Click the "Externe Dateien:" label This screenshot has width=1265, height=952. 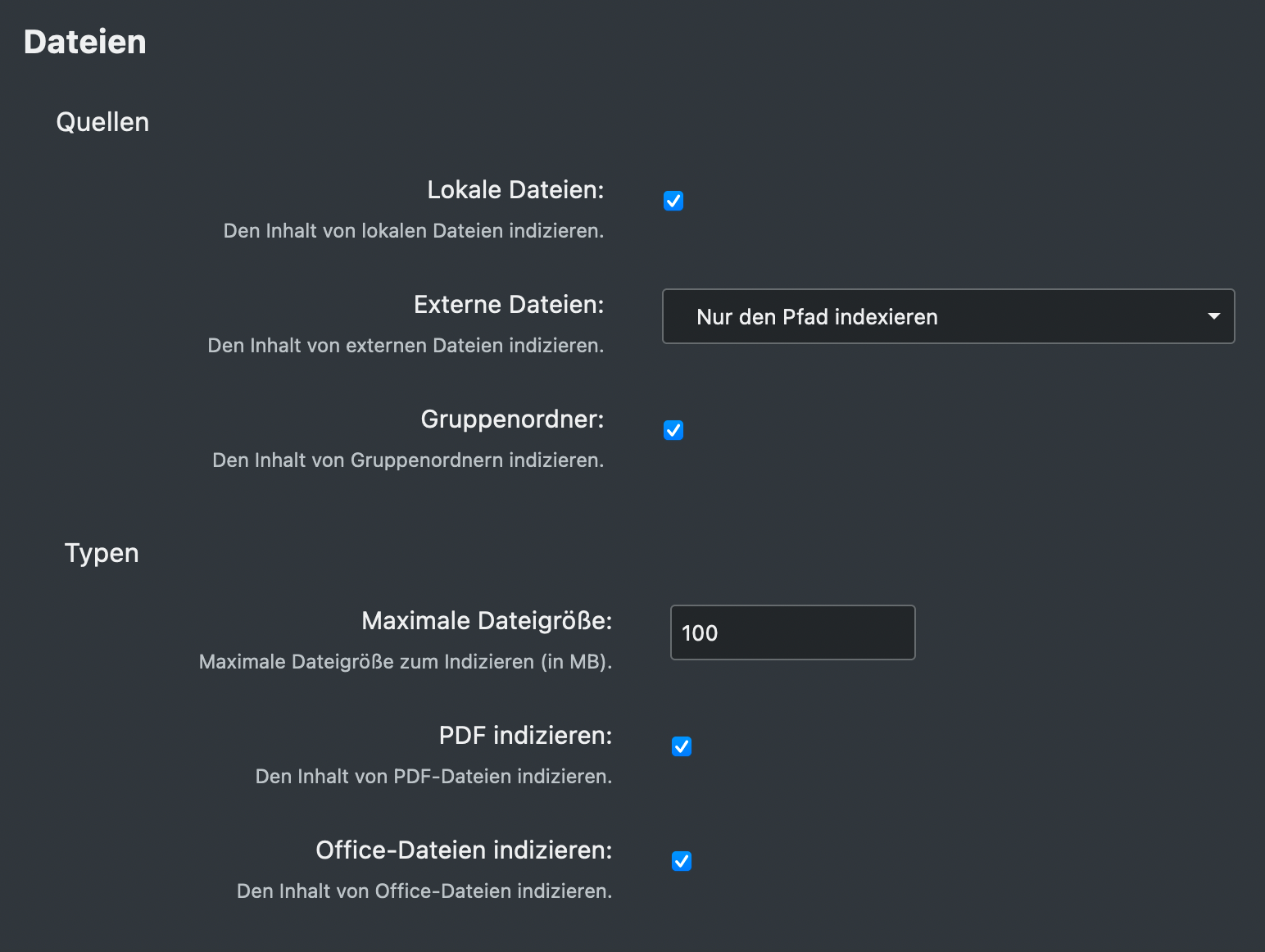pyautogui.click(x=508, y=304)
